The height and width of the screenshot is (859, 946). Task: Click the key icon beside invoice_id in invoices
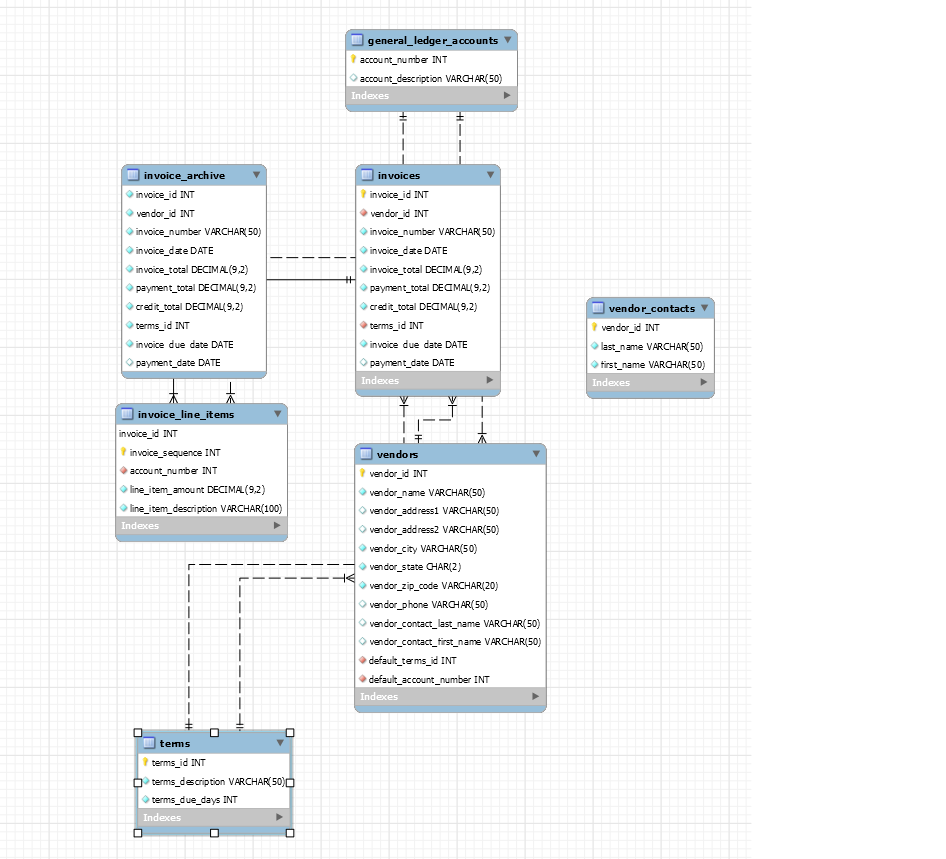point(363,194)
